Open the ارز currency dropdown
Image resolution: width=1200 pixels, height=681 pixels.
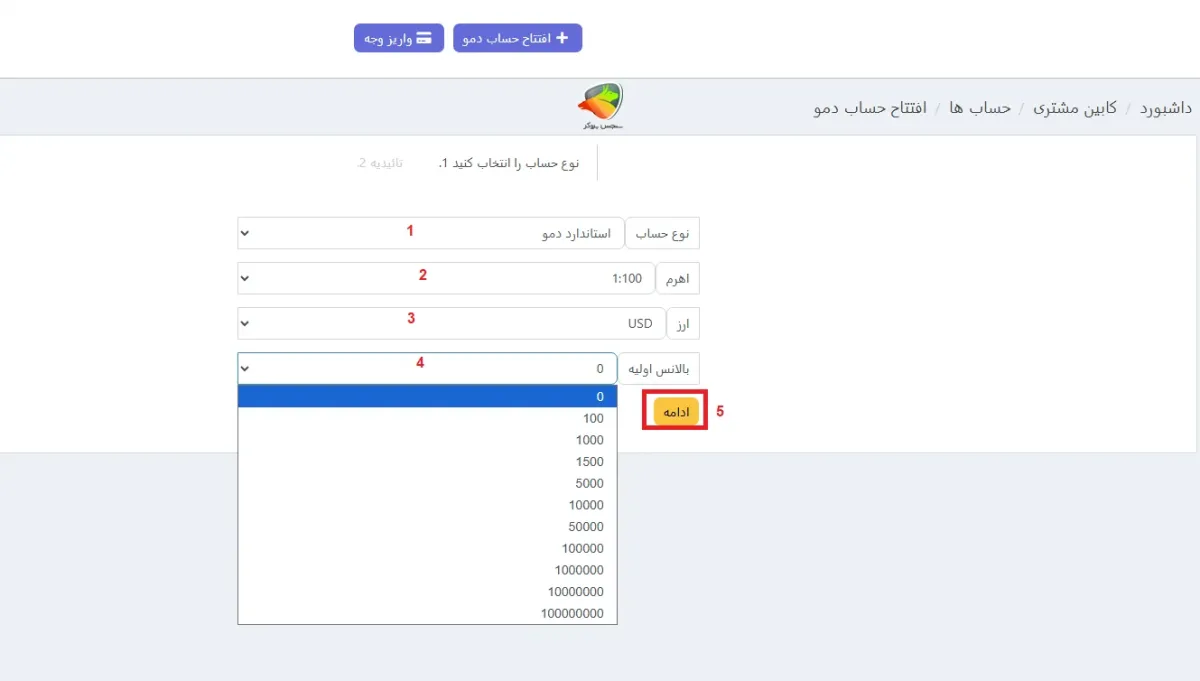click(x=451, y=323)
